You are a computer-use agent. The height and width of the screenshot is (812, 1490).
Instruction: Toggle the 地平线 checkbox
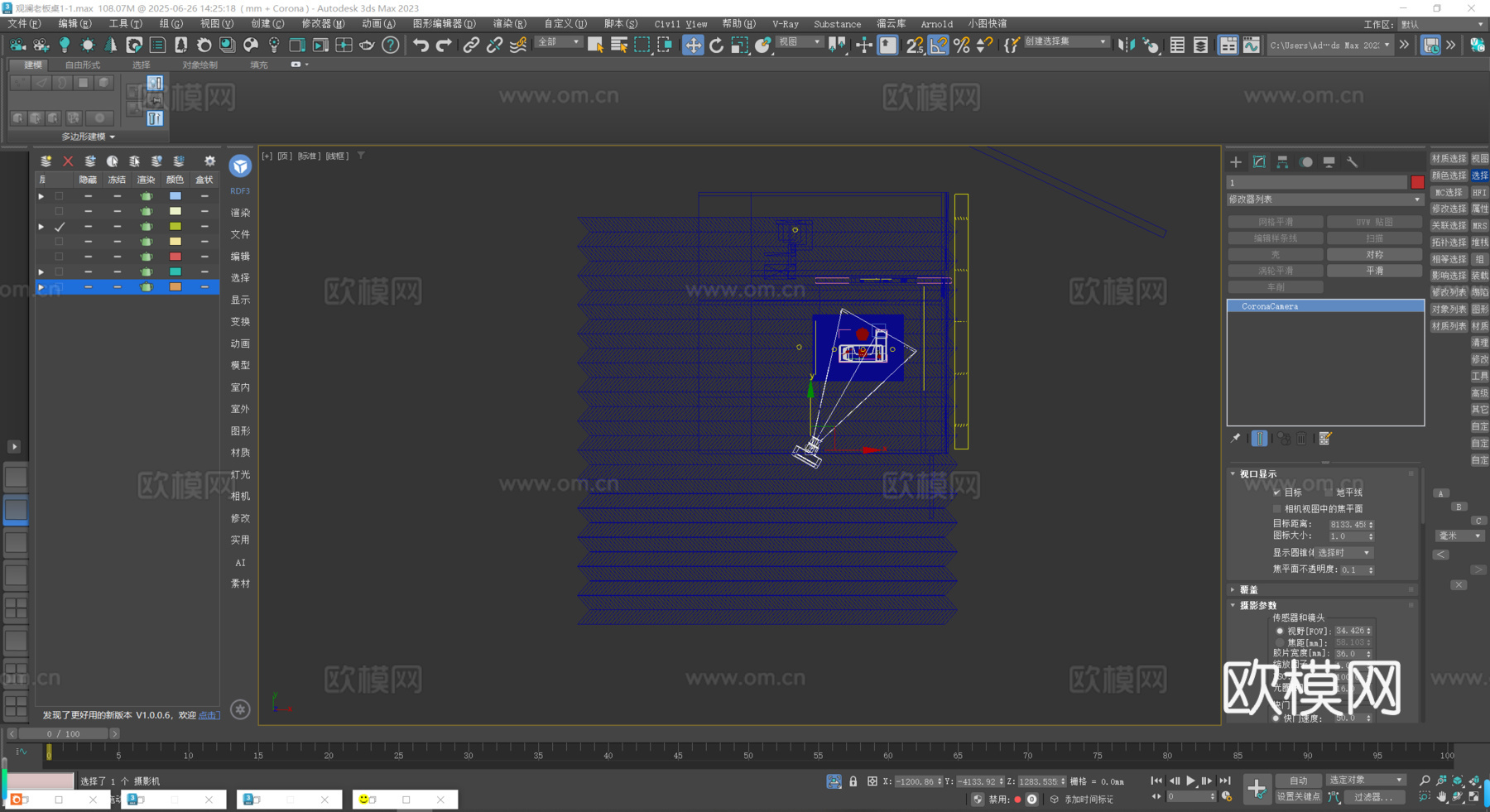click(1329, 492)
